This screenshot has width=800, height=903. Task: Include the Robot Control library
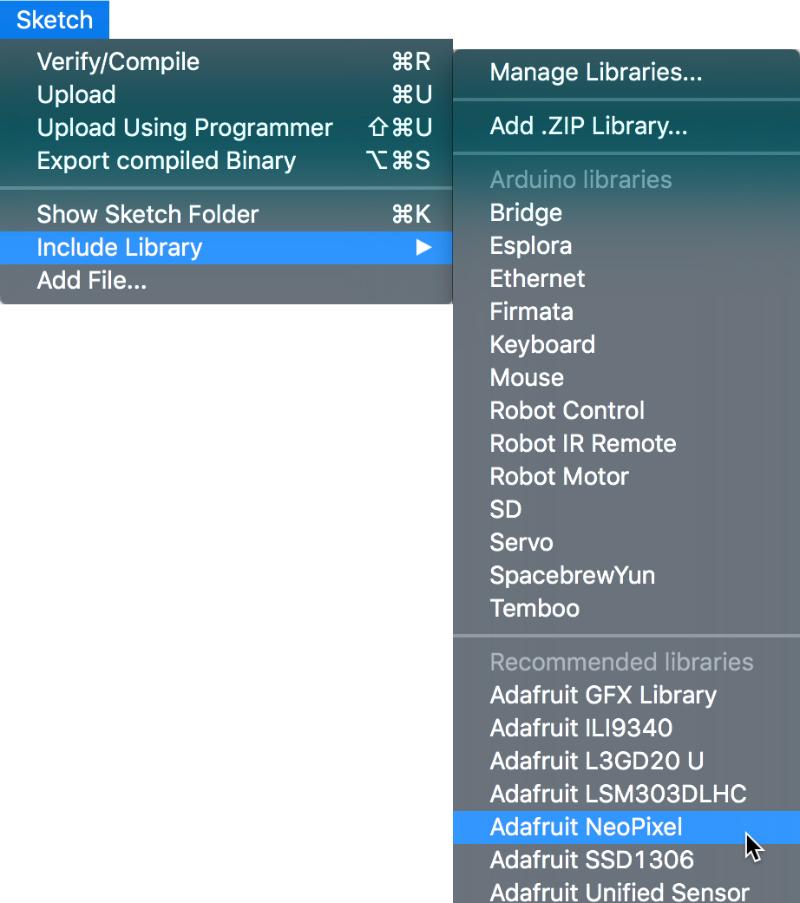click(627, 411)
